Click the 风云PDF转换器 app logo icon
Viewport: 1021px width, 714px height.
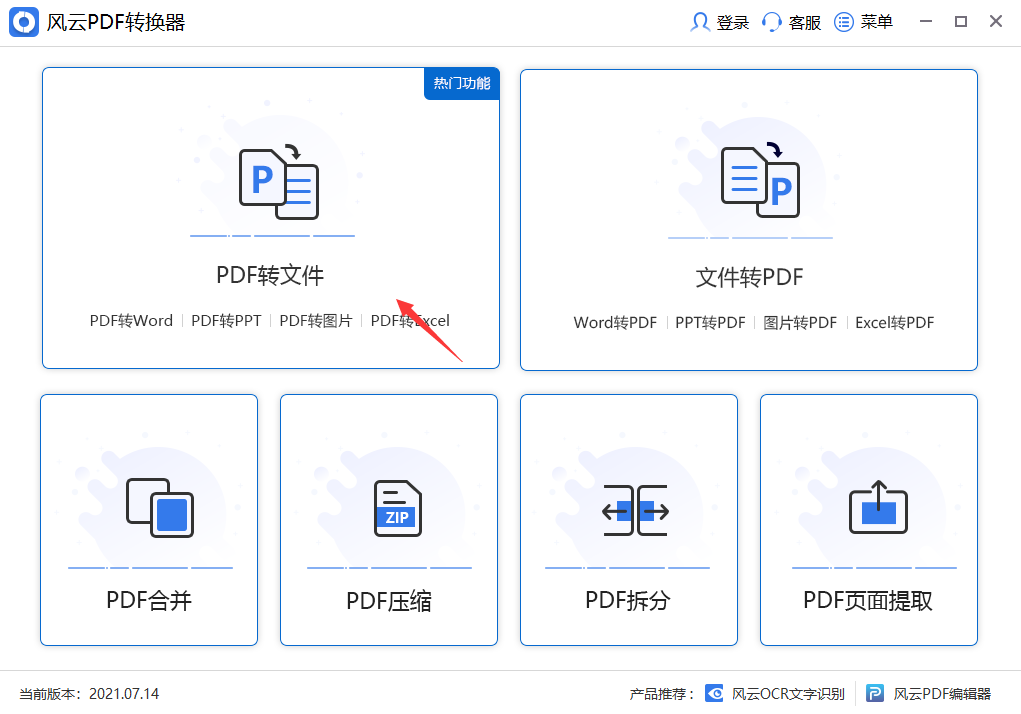click(24, 22)
